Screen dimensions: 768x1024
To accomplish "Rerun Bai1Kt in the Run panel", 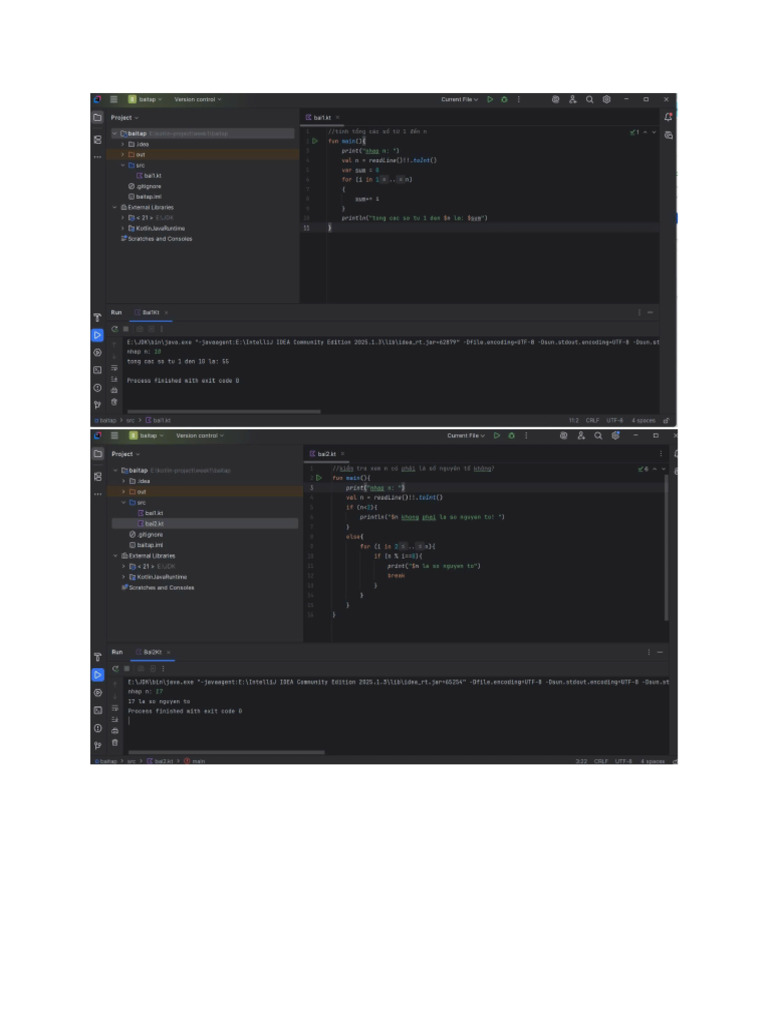I will click(115, 329).
